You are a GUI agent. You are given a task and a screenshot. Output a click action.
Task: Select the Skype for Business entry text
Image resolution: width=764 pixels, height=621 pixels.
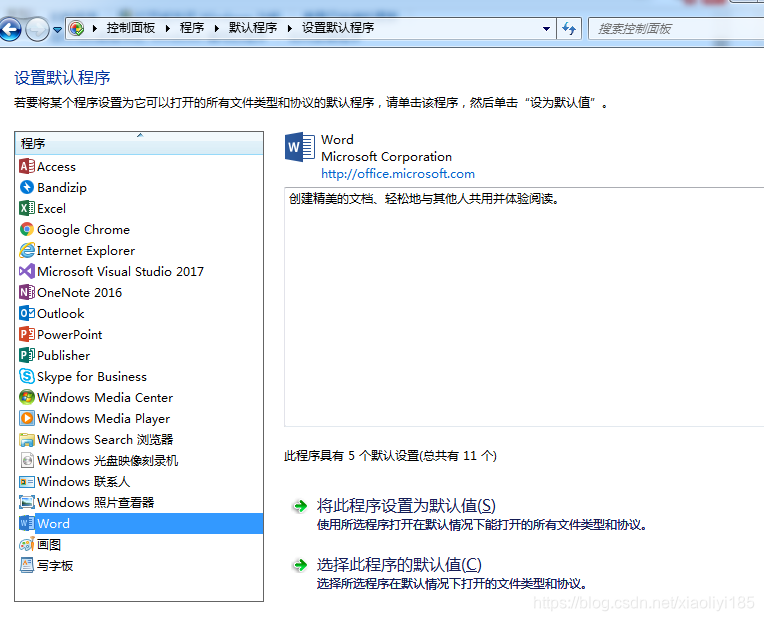point(92,376)
